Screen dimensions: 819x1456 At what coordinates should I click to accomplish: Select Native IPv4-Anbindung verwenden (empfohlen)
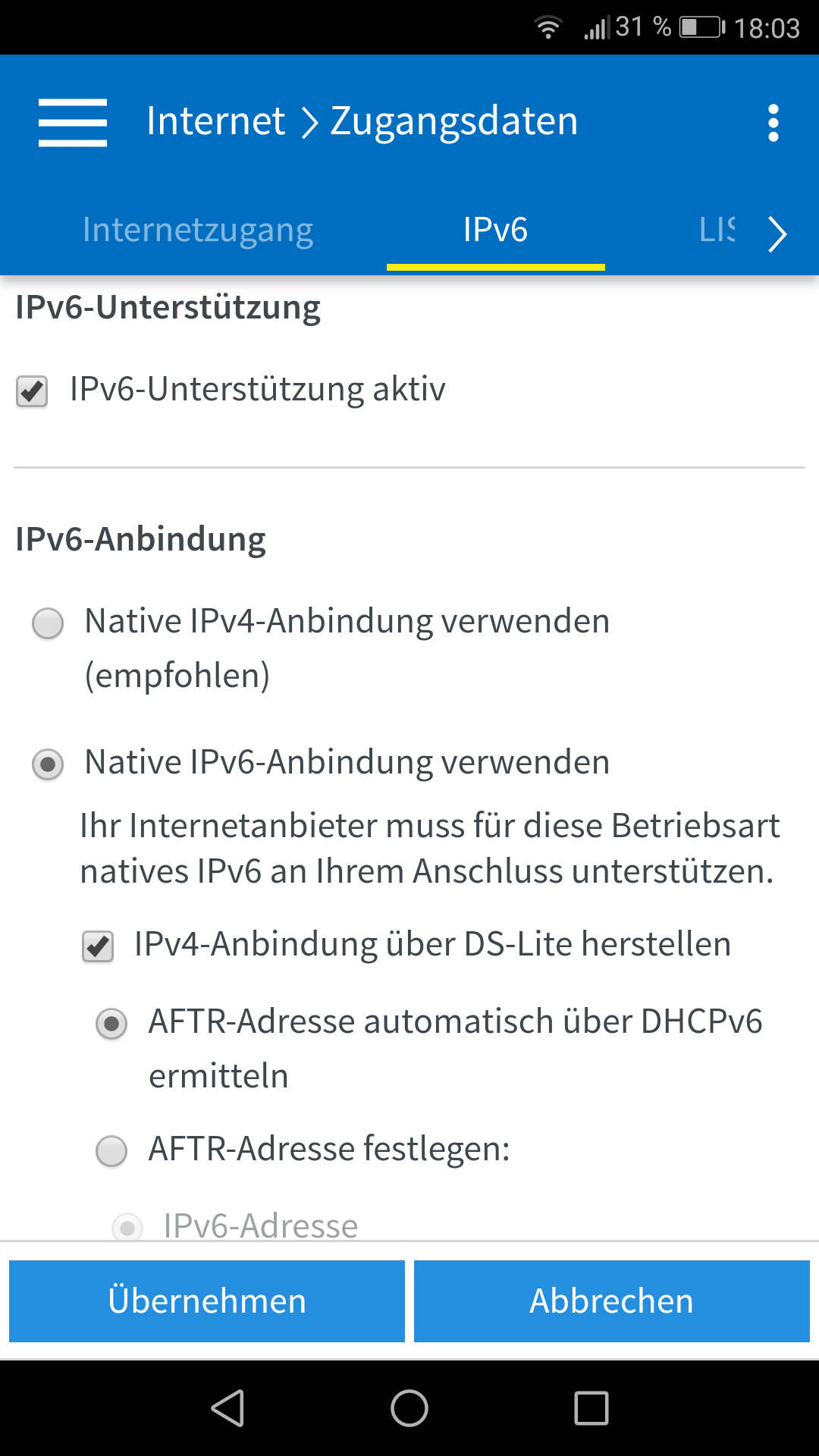click(x=47, y=624)
